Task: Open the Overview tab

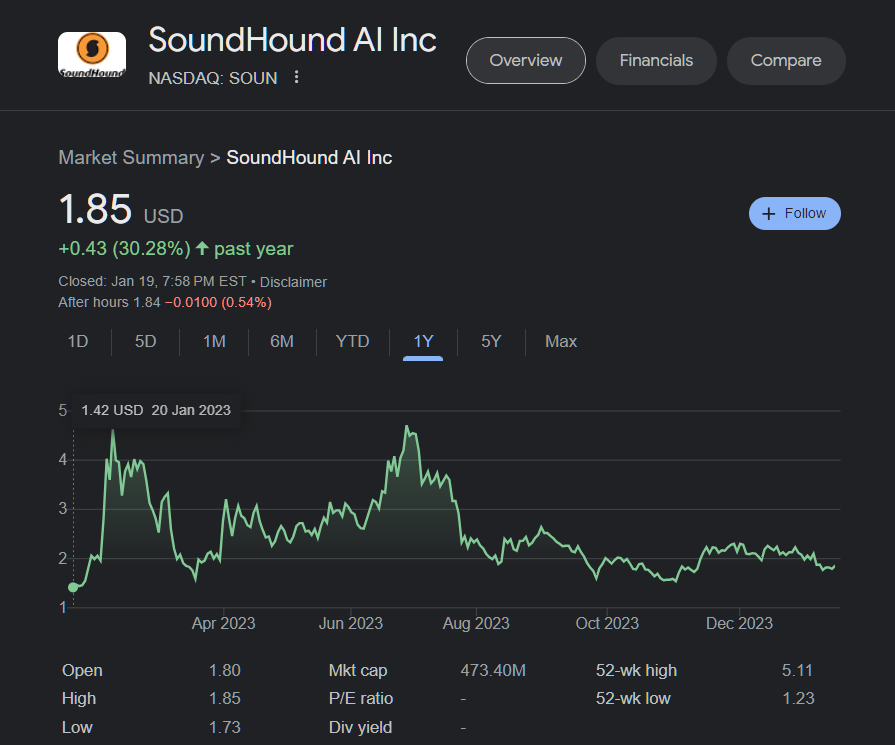Action: point(526,61)
